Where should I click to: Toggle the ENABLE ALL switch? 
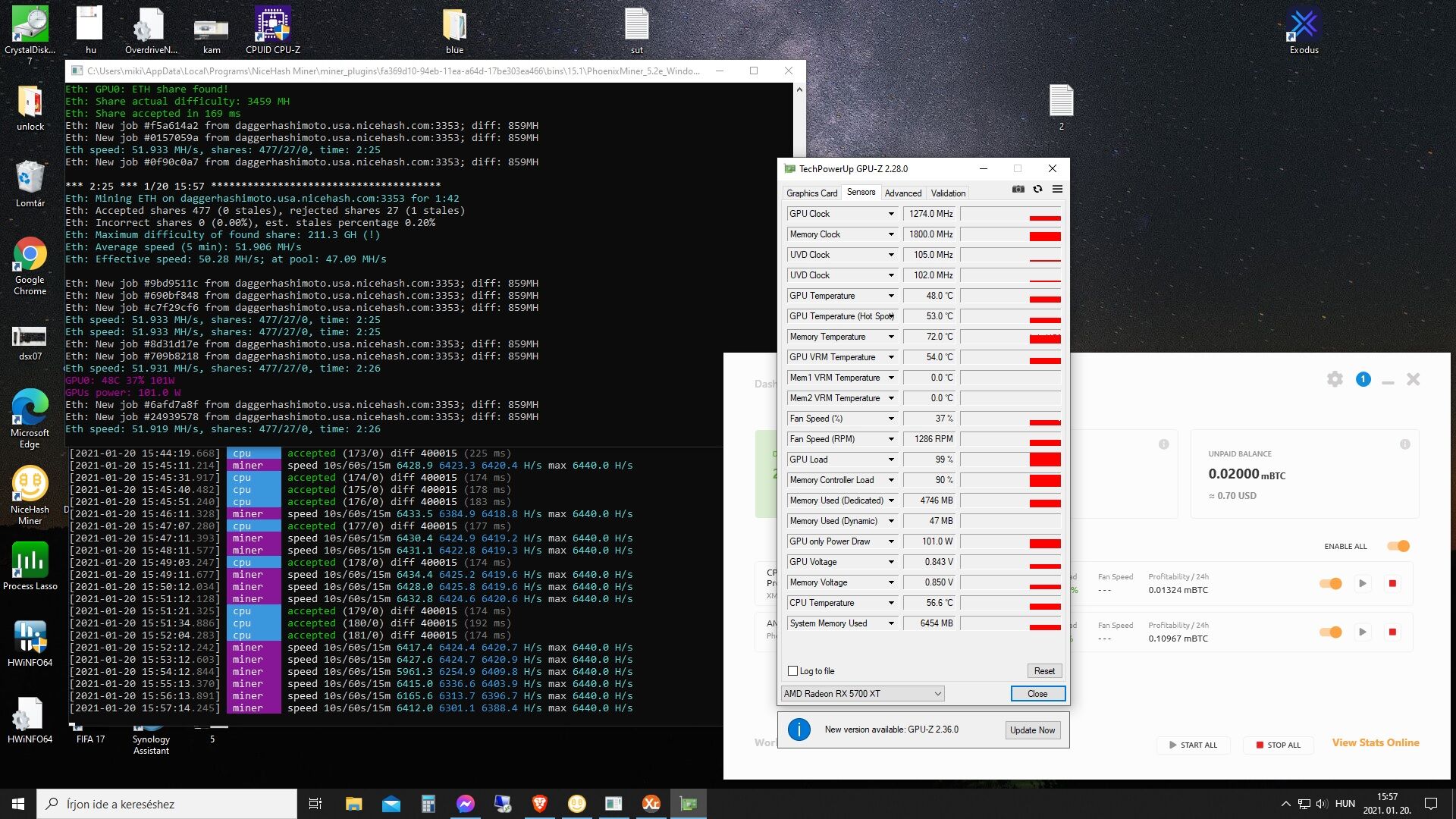(1398, 546)
